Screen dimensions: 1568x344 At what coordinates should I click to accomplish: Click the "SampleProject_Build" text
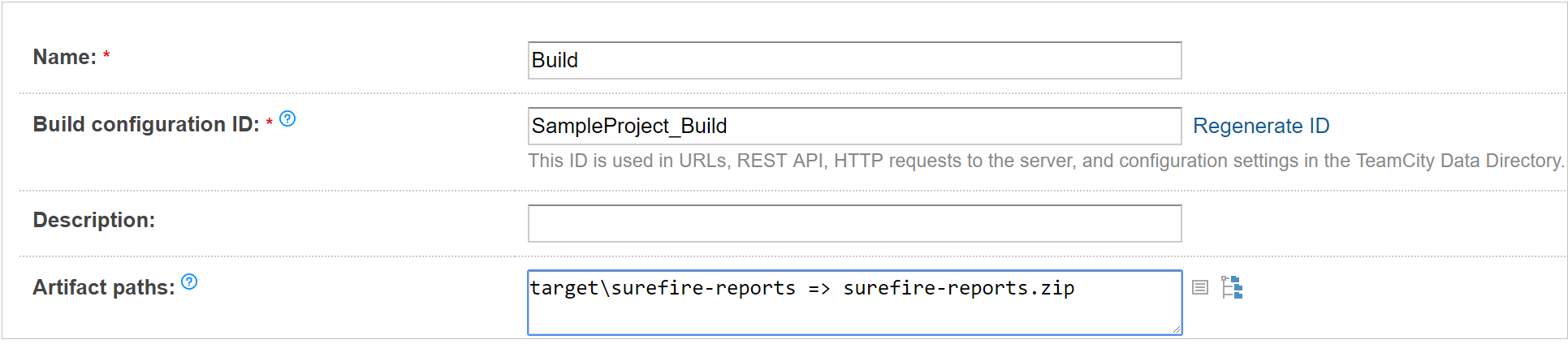click(x=628, y=127)
